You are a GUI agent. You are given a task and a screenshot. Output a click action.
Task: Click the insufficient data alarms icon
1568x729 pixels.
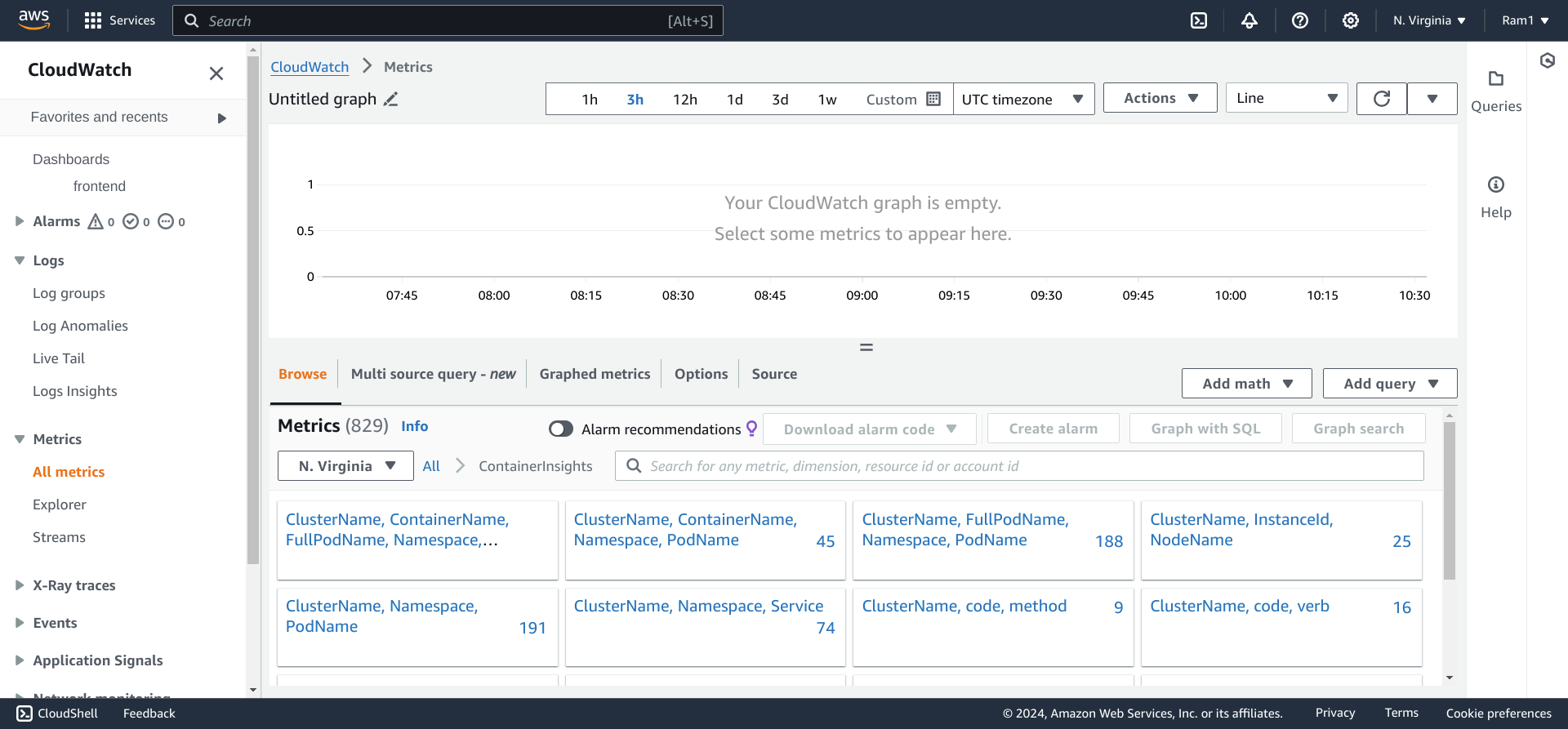point(166,221)
